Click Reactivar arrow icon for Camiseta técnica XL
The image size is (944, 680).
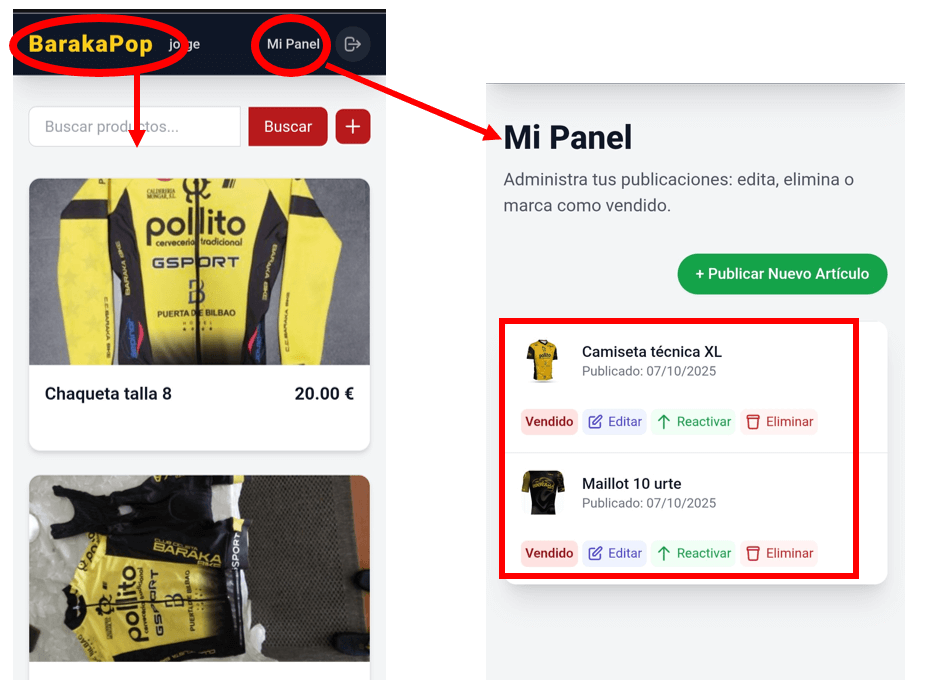(663, 422)
